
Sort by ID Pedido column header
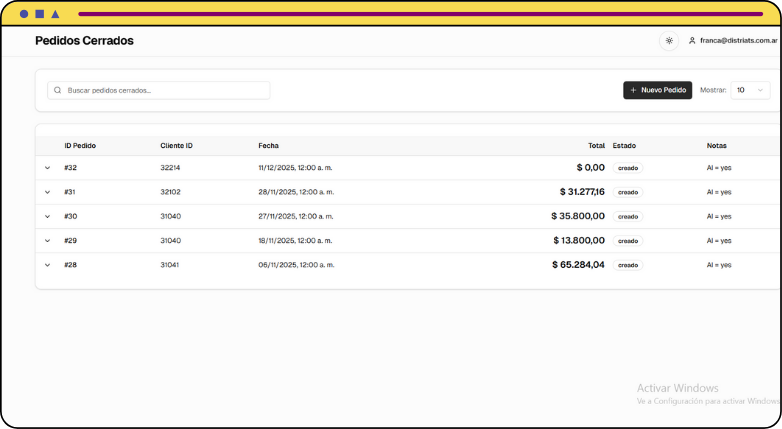click(80, 146)
